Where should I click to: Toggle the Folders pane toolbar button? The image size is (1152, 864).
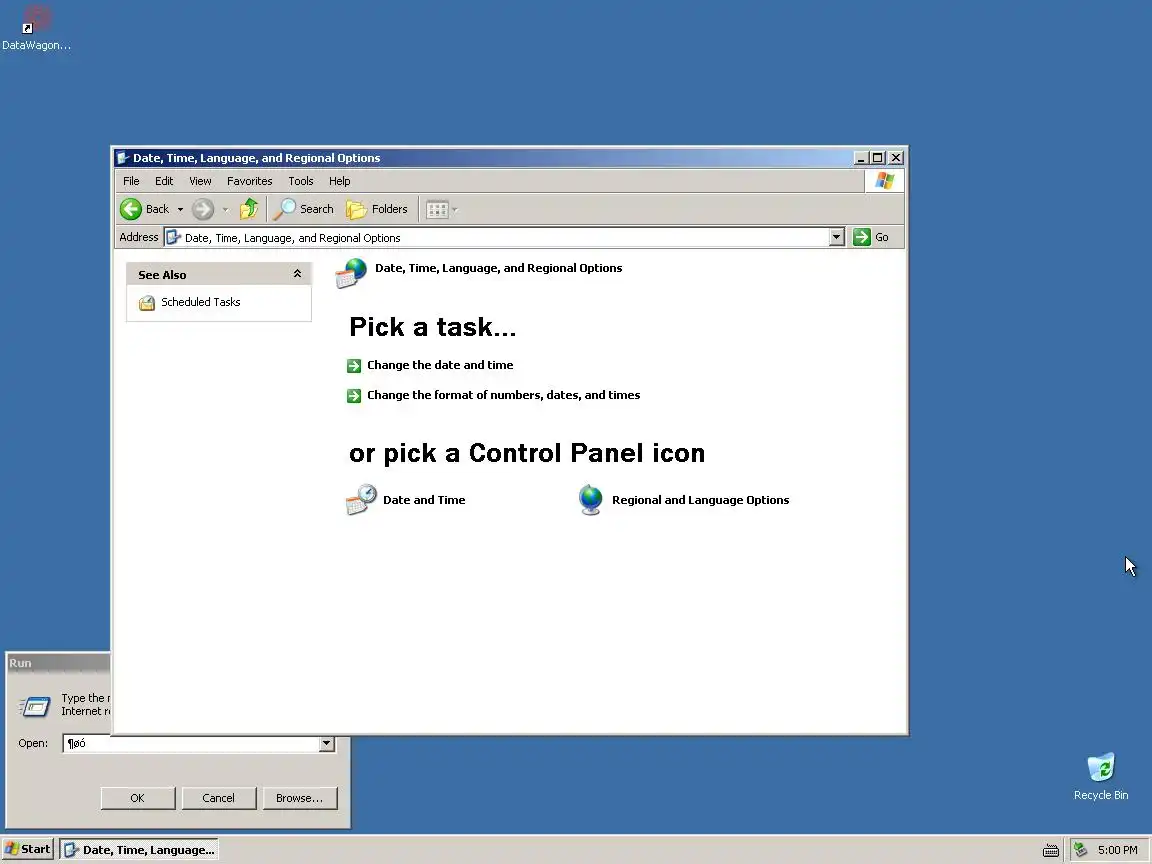tap(377, 209)
